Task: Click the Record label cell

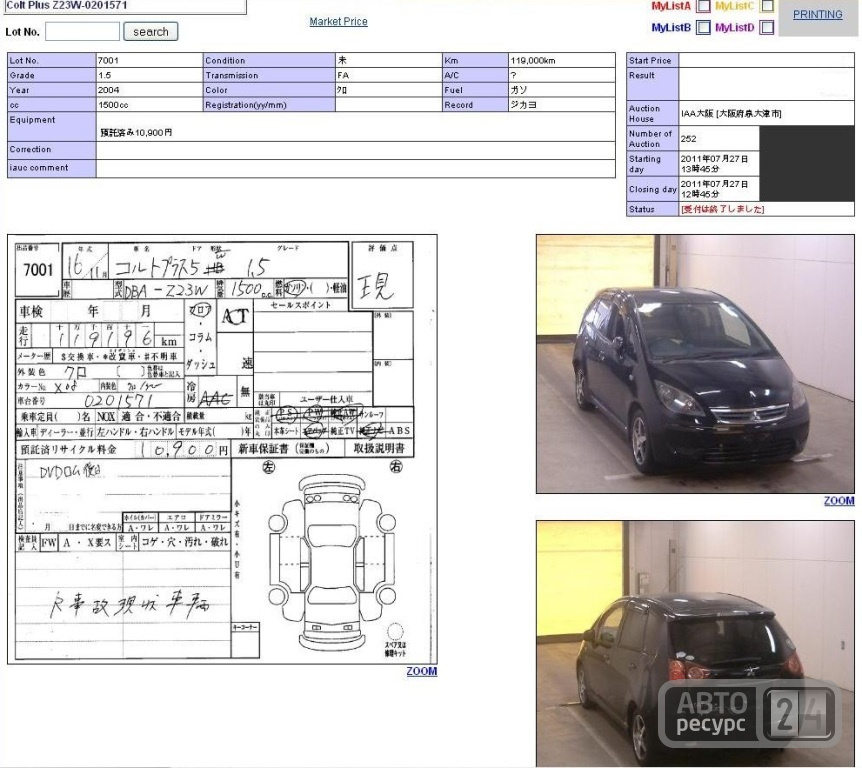Action: pyautogui.click(x=475, y=105)
